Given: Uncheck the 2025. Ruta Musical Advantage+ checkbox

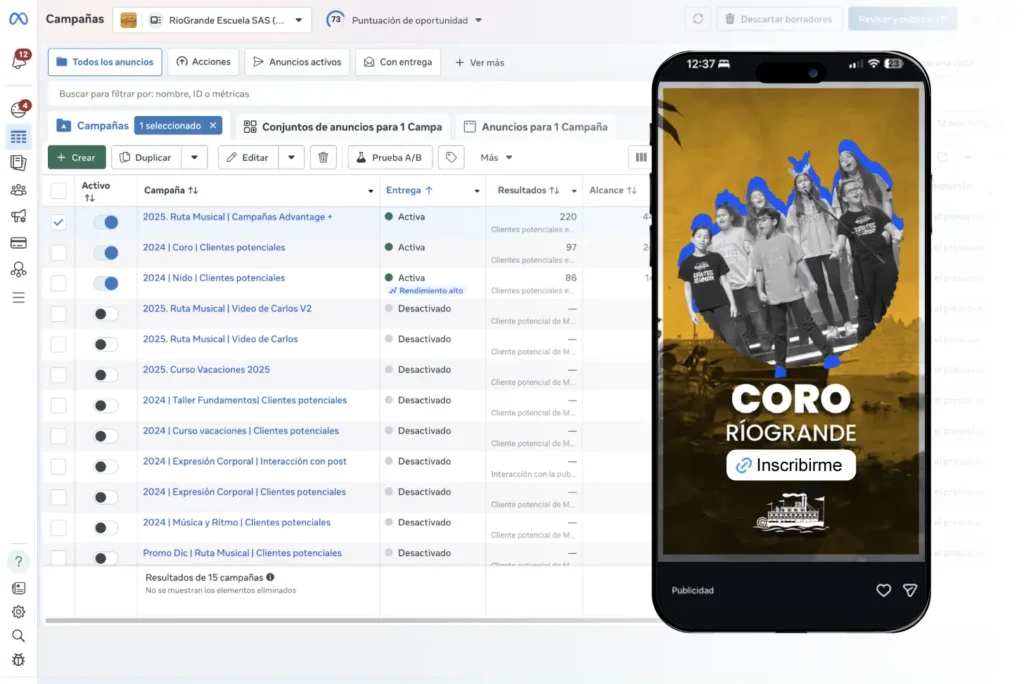Looking at the screenshot, I should [58, 222].
